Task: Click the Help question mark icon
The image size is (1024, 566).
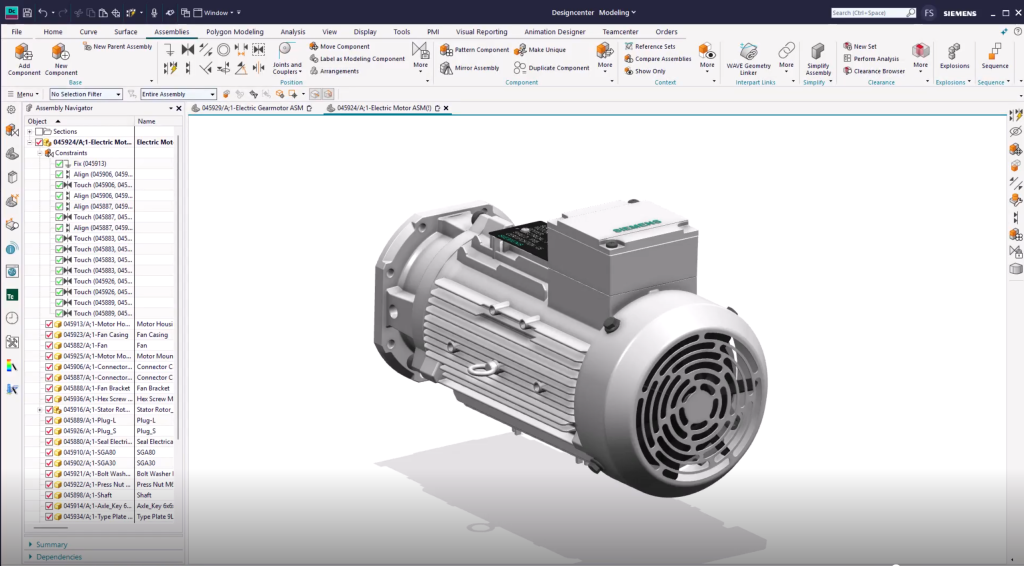Action: tap(1017, 31)
